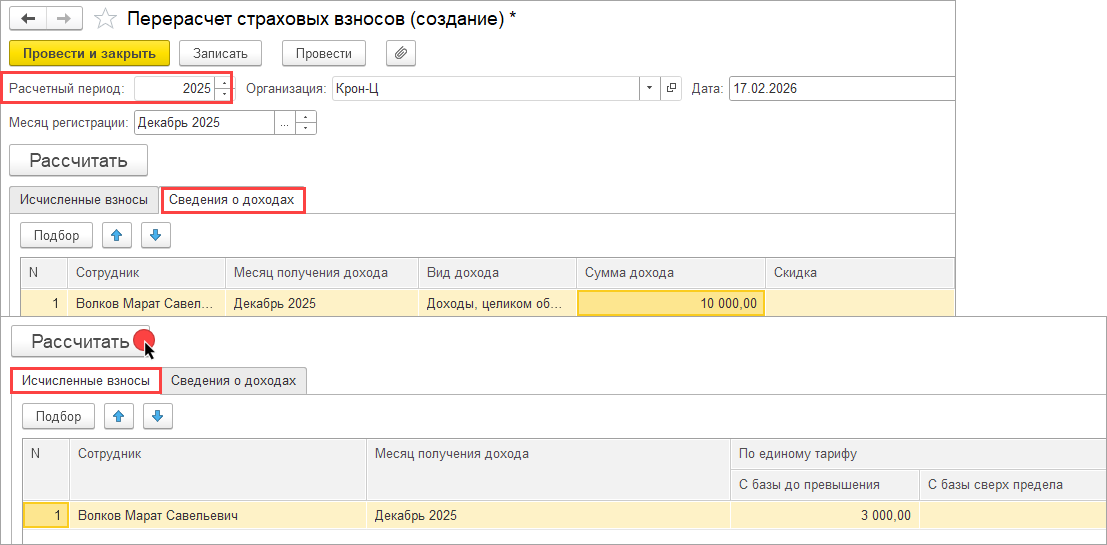Image resolution: width=1107 pixels, height=545 pixels.
Task: Open the organization Крон-Ц card icon
Action: coord(672,88)
